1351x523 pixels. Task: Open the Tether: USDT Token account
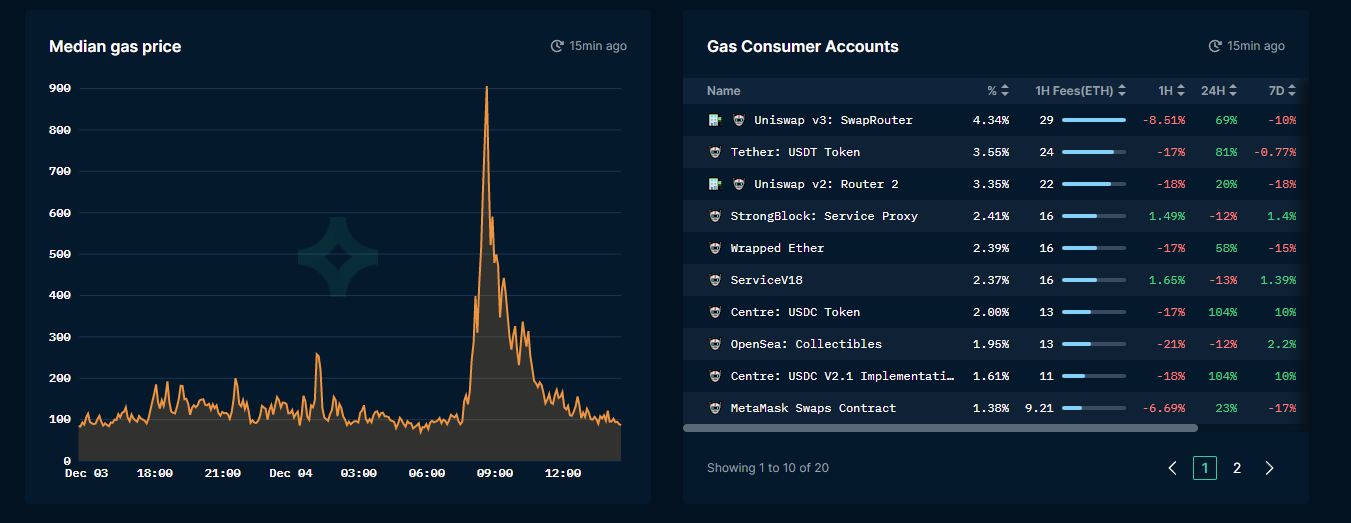tap(795, 152)
